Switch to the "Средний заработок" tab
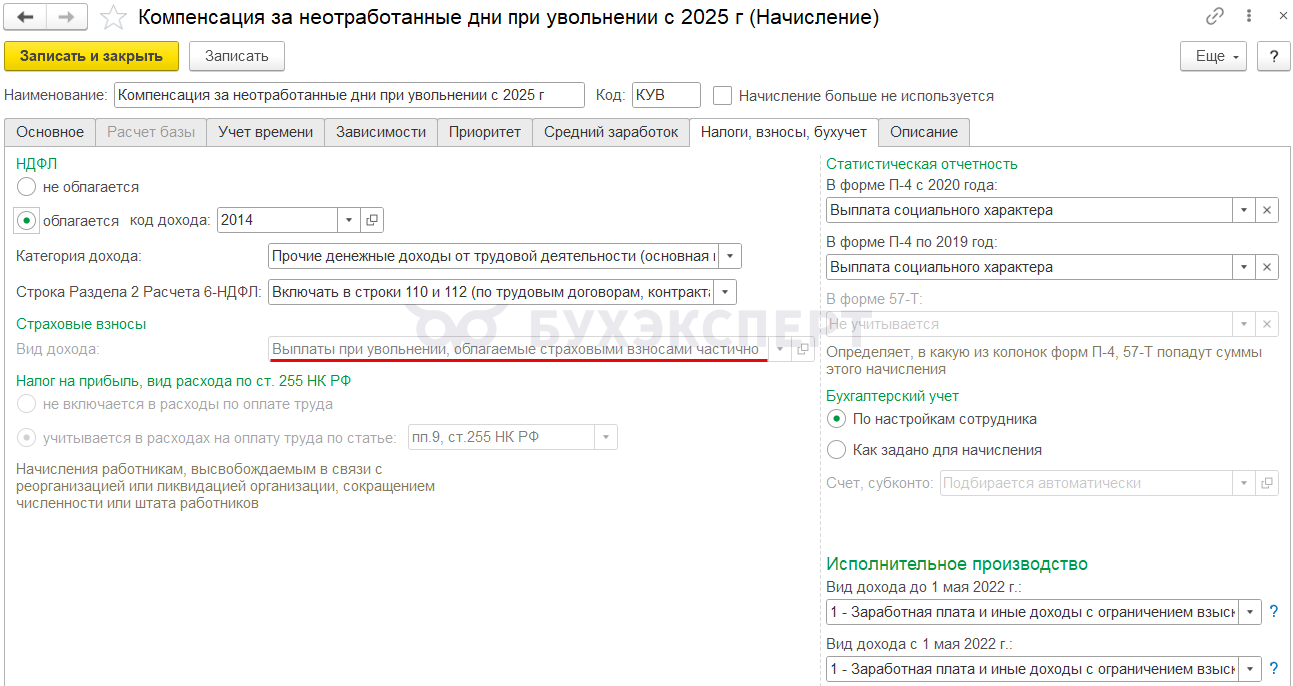This screenshot has width=1293, height=686. point(611,132)
